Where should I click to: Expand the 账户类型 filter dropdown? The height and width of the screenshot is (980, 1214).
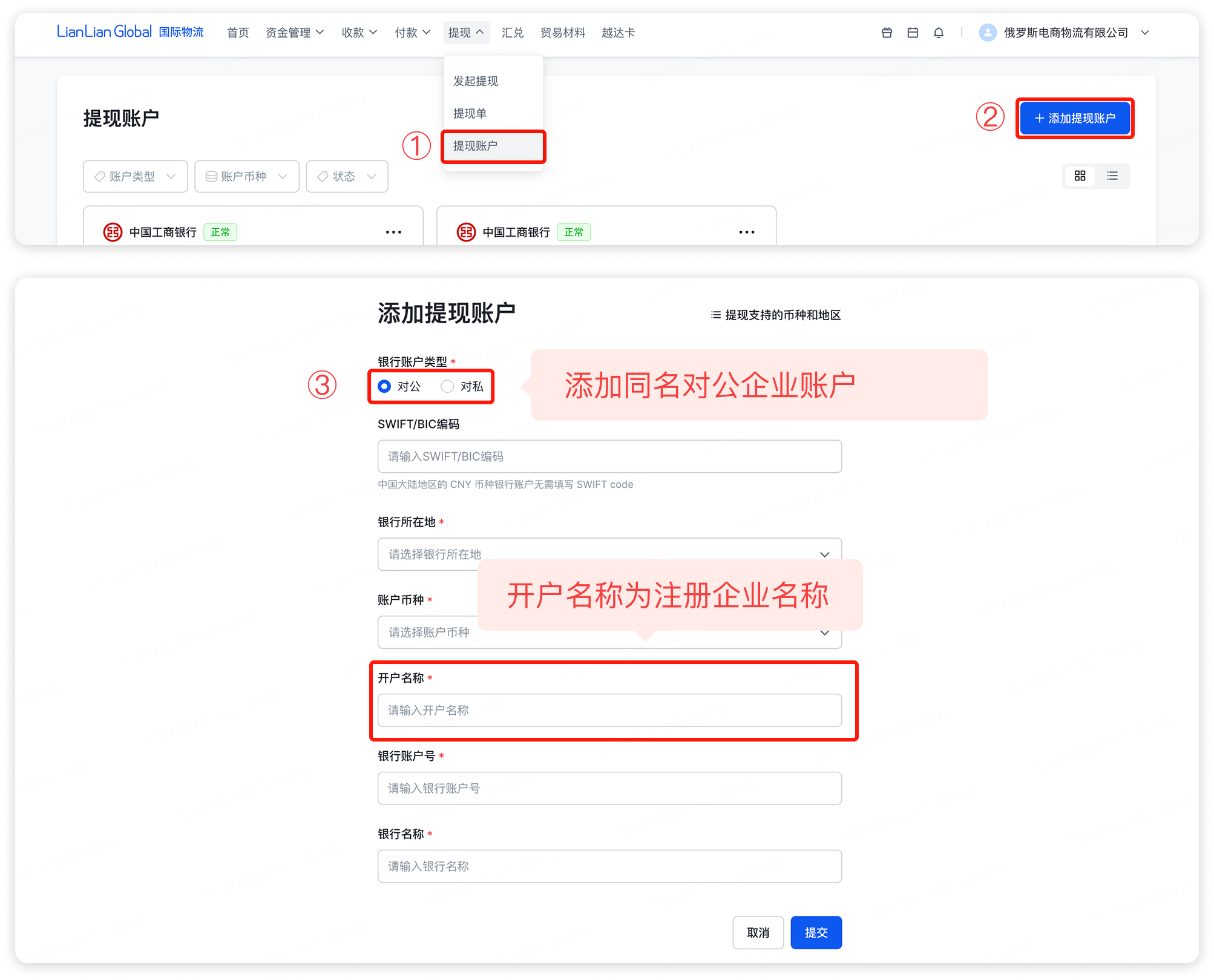(135, 177)
